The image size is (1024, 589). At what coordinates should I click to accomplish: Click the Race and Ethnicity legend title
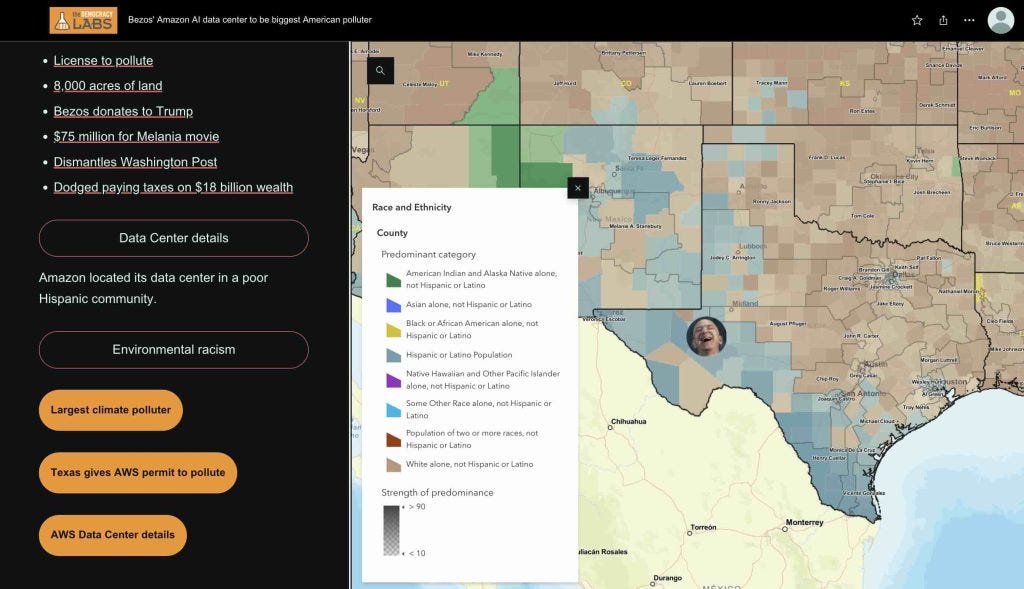411,208
